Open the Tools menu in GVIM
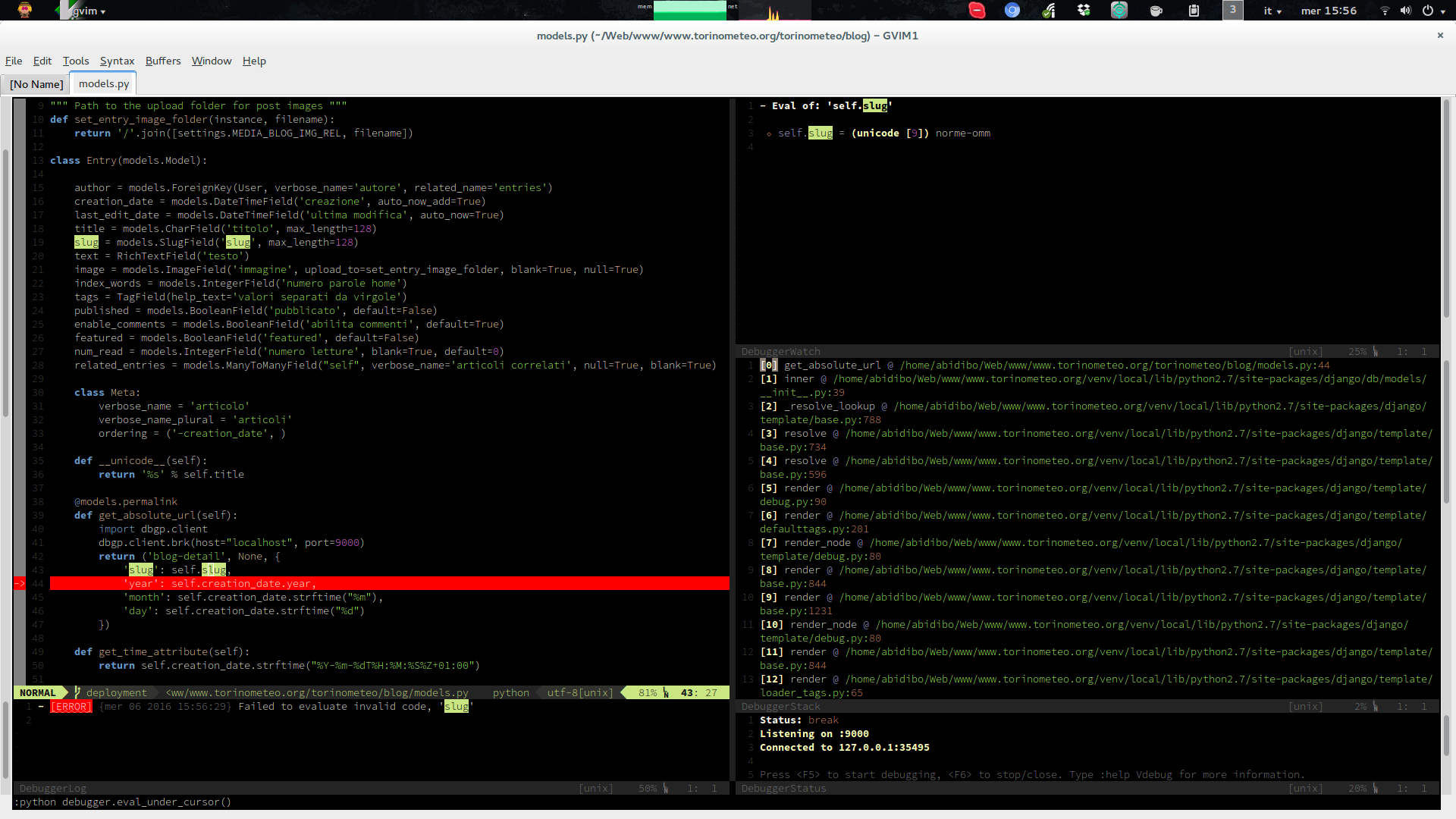 pyautogui.click(x=76, y=60)
